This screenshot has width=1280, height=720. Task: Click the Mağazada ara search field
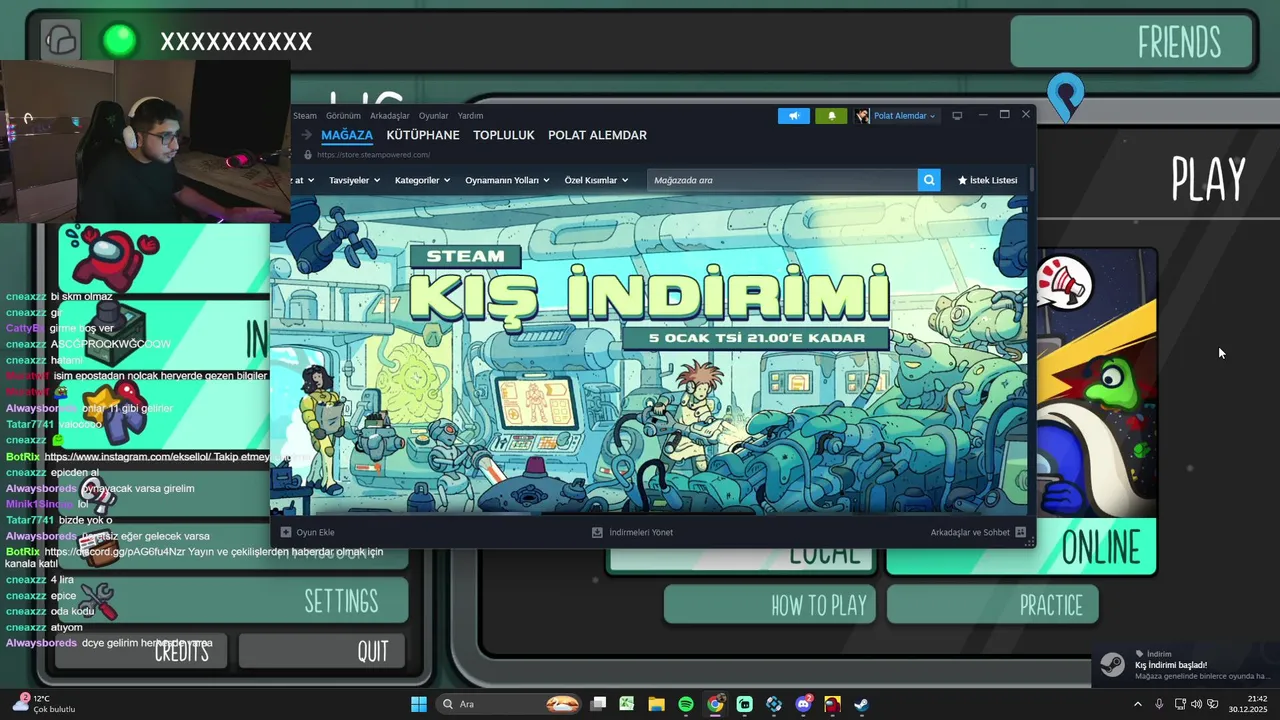[x=782, y=180]
